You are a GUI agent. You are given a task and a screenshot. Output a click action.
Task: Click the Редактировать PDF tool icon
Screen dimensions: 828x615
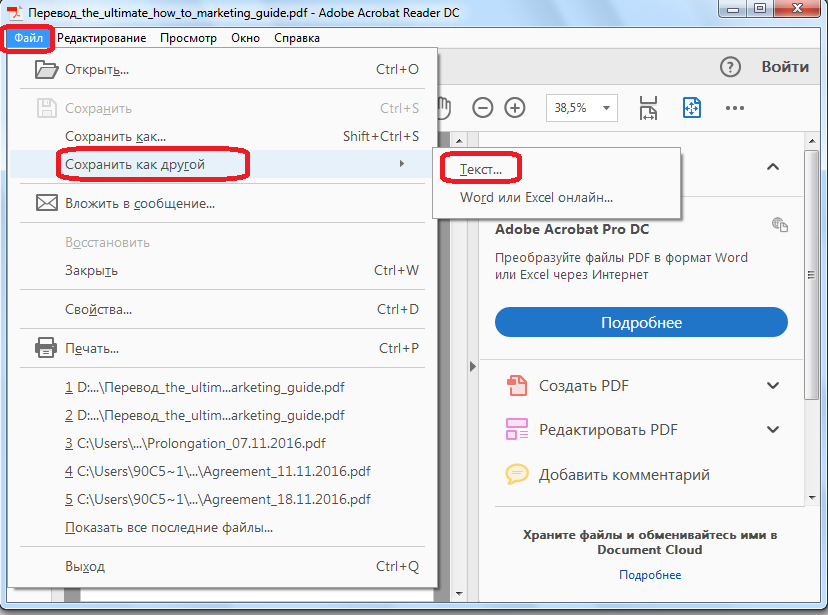(x=516, y=430)
